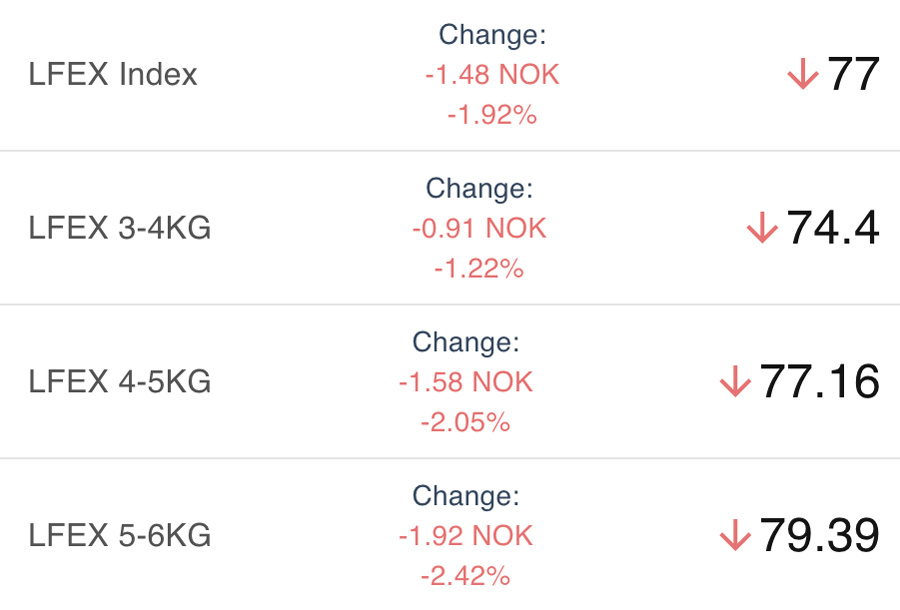Click the -1.48 NOK change amount
Viewport: 900px width, 610px height.
492,75
